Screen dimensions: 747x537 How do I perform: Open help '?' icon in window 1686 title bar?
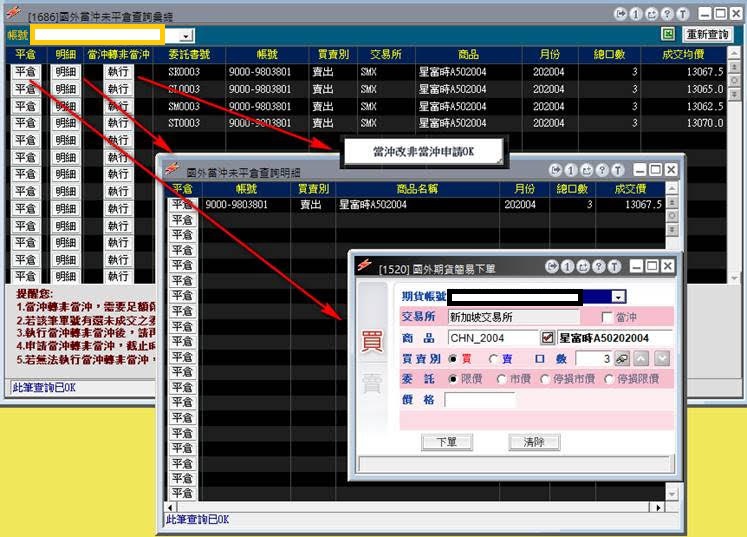point(667,14)
